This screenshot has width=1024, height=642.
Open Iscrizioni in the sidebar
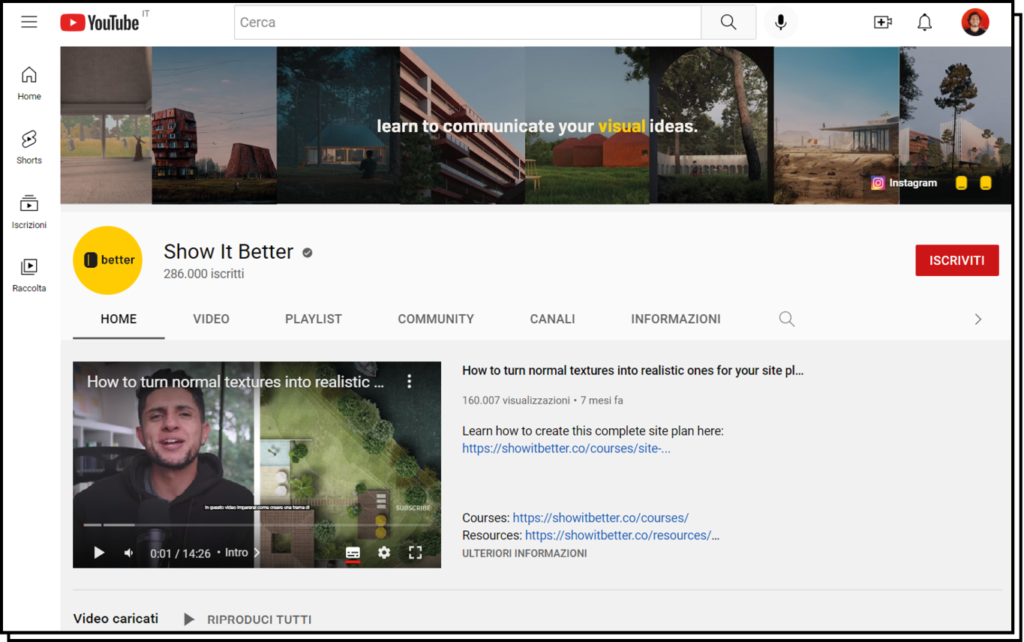point(29,210)
